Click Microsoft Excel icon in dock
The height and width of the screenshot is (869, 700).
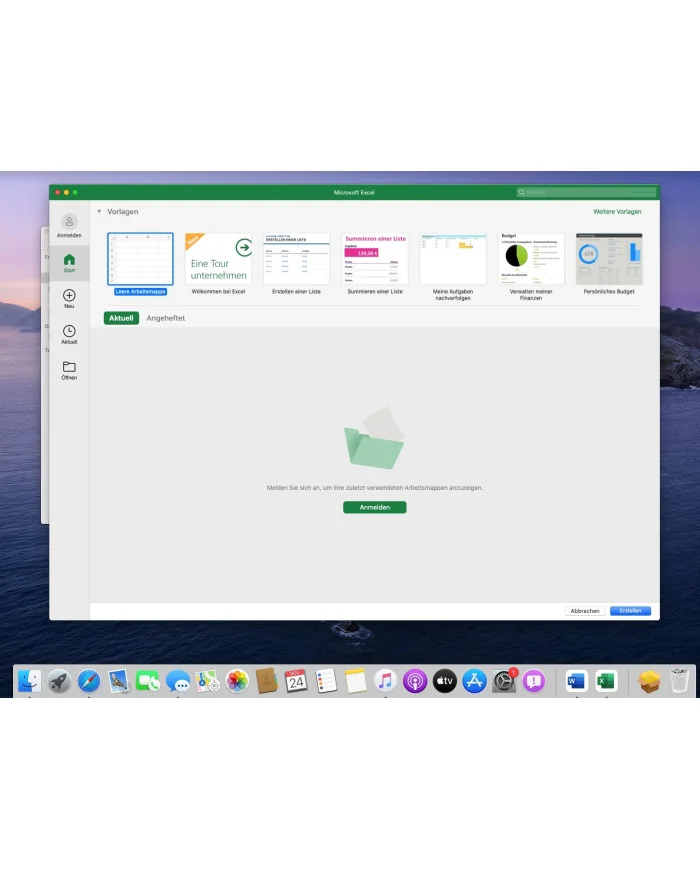(x=606, y=681)
